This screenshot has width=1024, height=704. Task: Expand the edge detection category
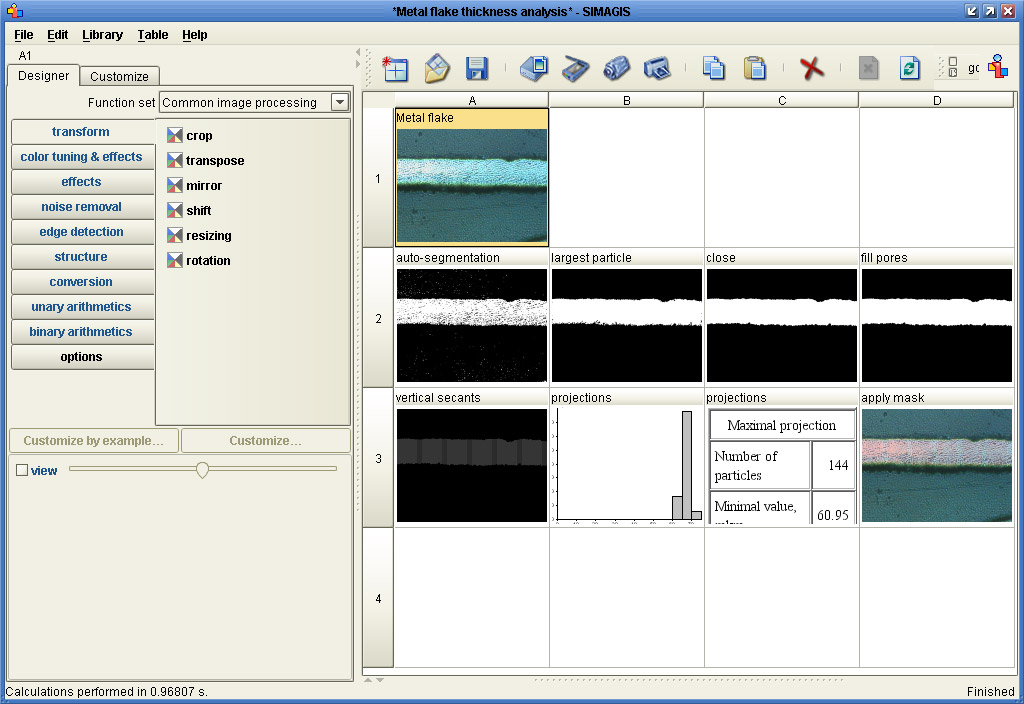[82, 232]
